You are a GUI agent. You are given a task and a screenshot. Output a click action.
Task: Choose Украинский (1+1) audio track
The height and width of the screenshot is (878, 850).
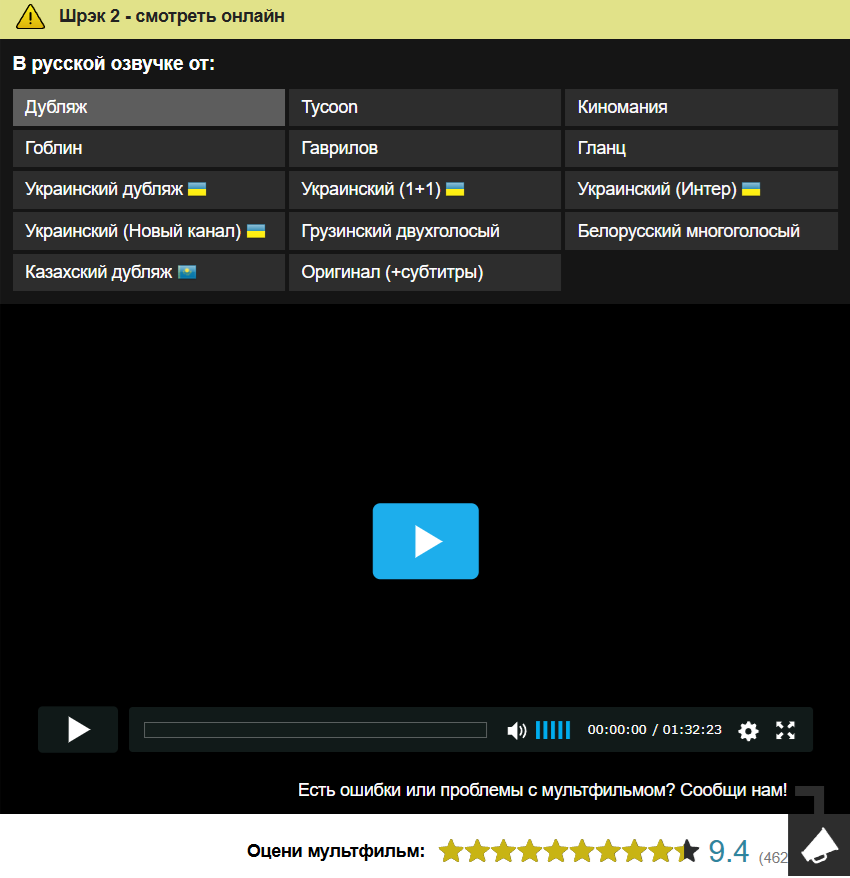point(425,190)
